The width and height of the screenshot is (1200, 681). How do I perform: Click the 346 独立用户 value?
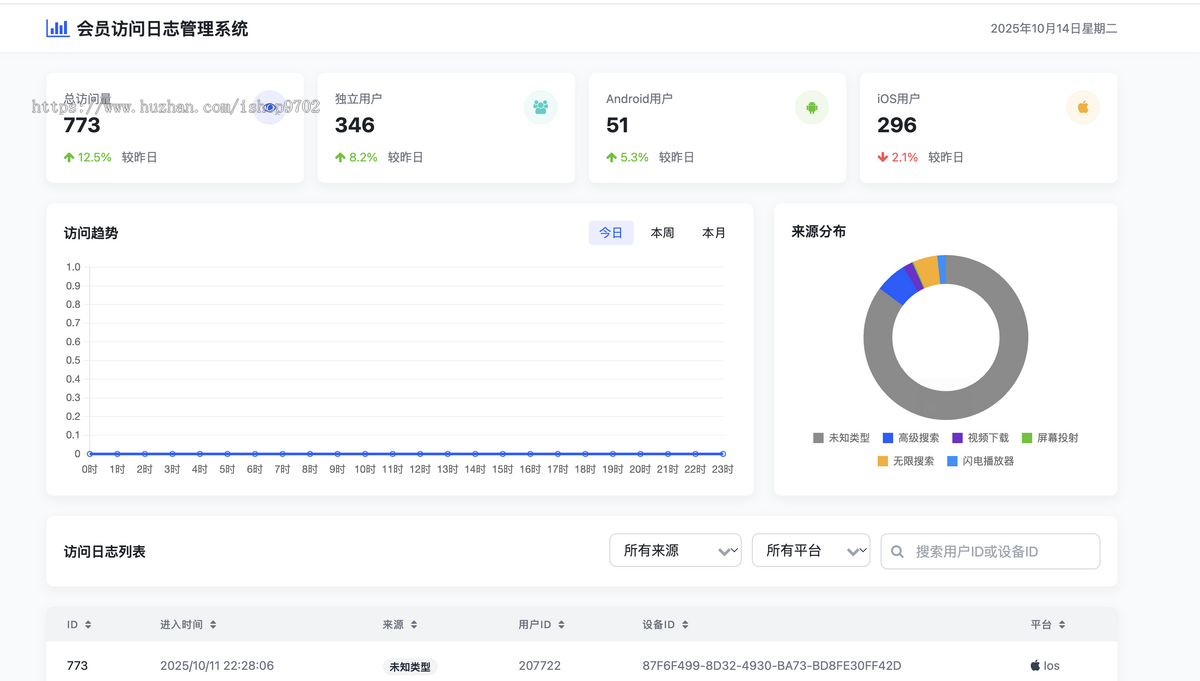[355, 125]
